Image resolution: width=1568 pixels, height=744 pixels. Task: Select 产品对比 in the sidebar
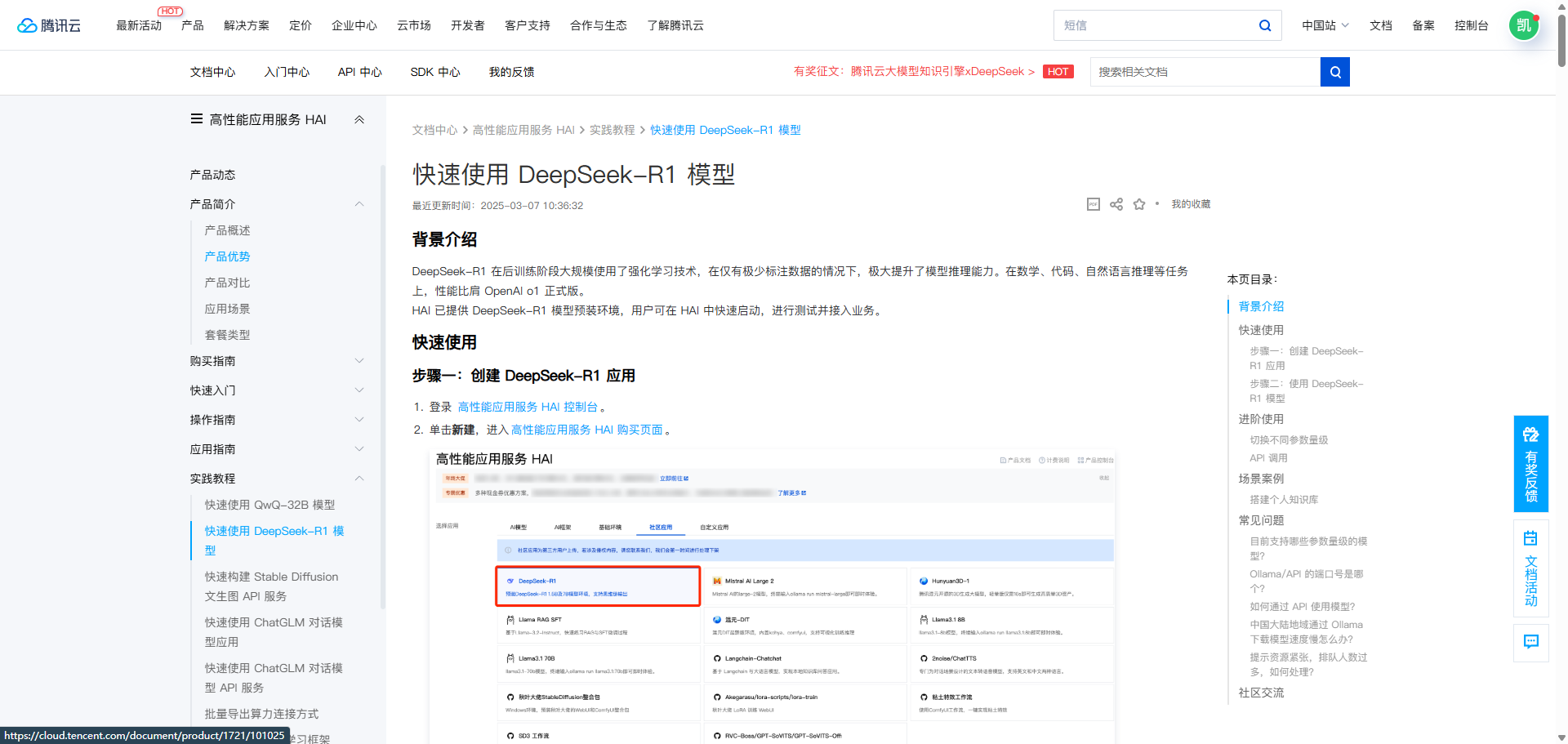coord(228,283)
